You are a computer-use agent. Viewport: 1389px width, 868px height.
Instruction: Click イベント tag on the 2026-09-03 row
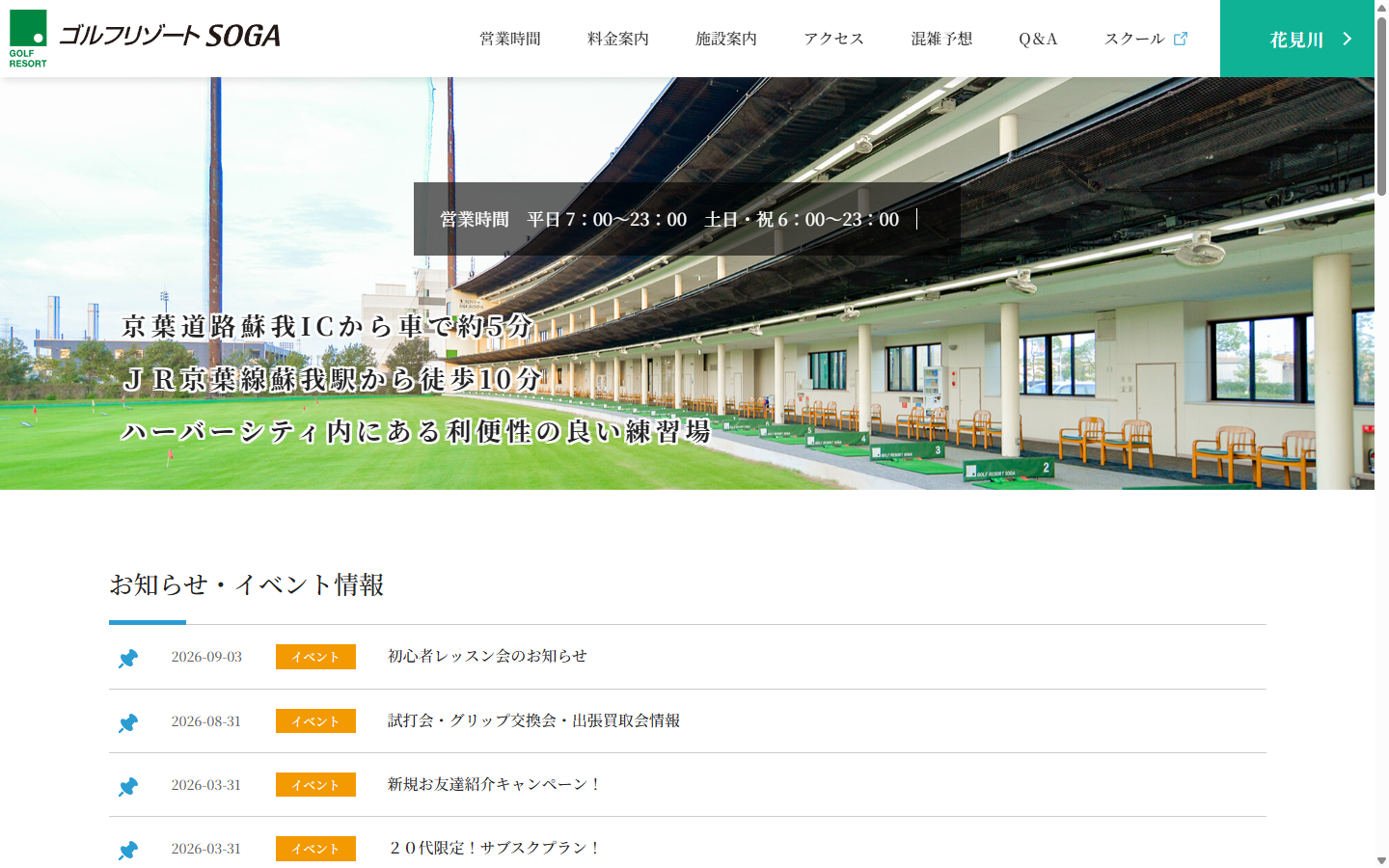(x=315, y=657)
